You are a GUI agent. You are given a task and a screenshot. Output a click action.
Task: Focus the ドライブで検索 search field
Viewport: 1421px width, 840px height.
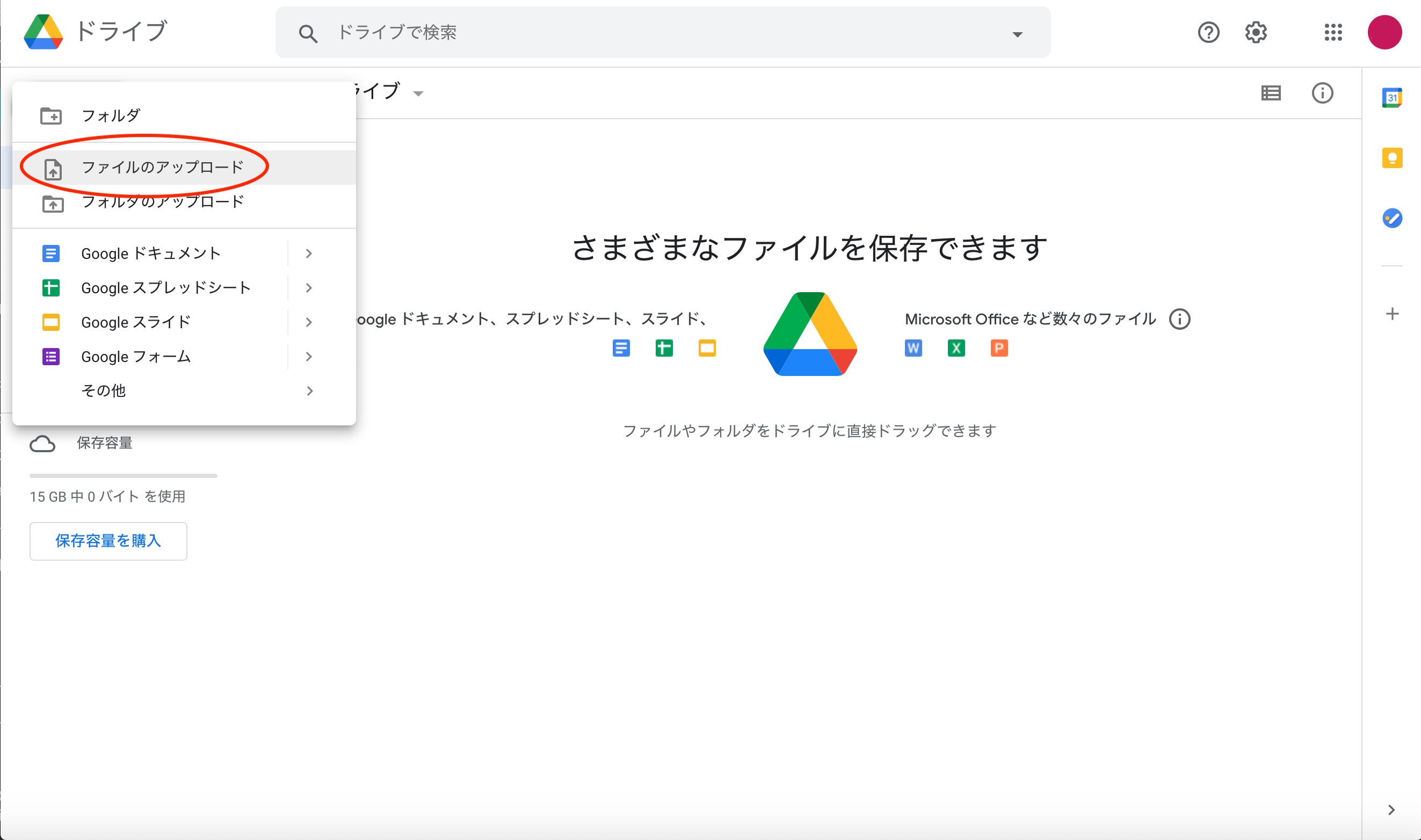(662, 32)
